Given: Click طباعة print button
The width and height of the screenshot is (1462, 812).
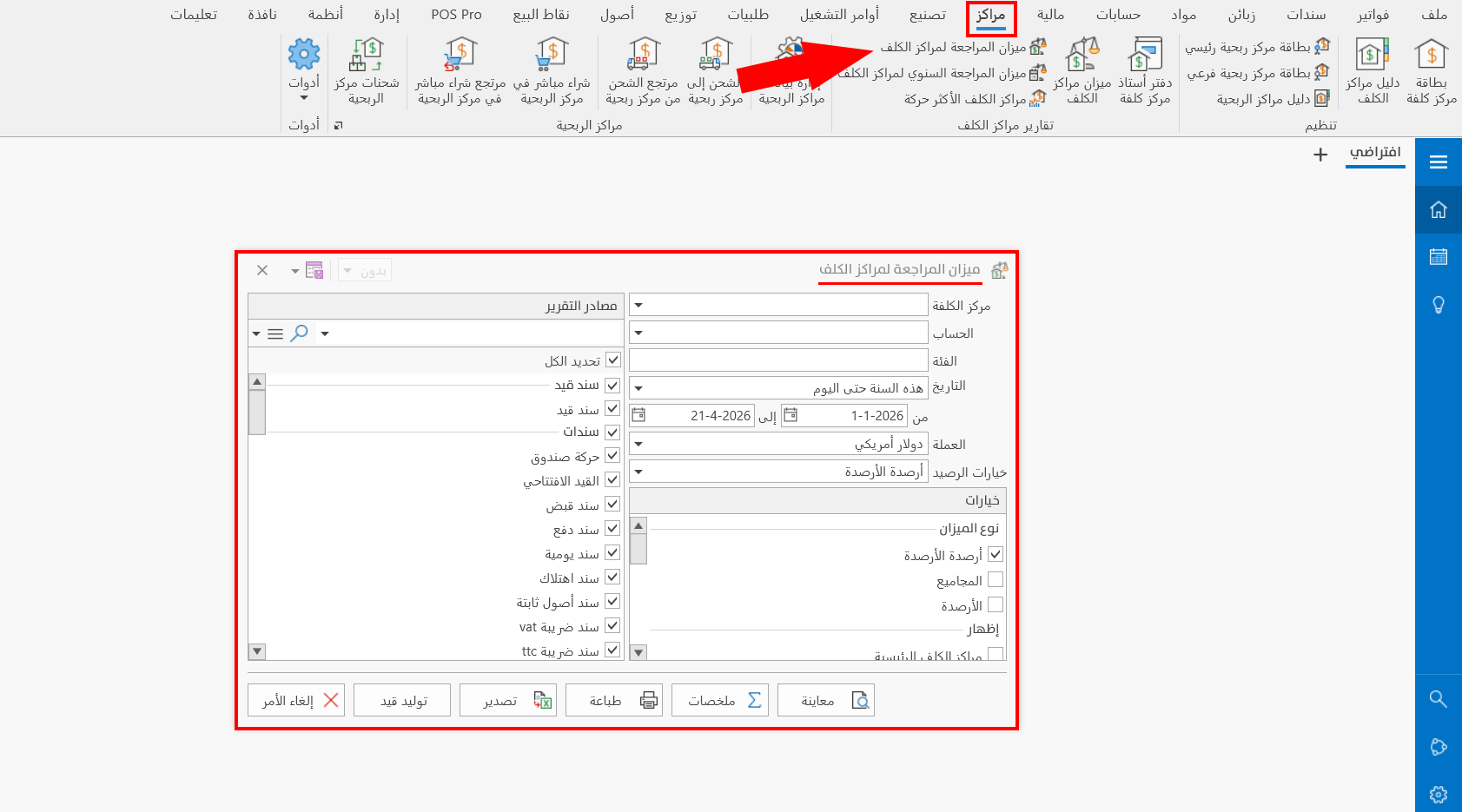Looking at the screenshot, I should click(613, 700).
